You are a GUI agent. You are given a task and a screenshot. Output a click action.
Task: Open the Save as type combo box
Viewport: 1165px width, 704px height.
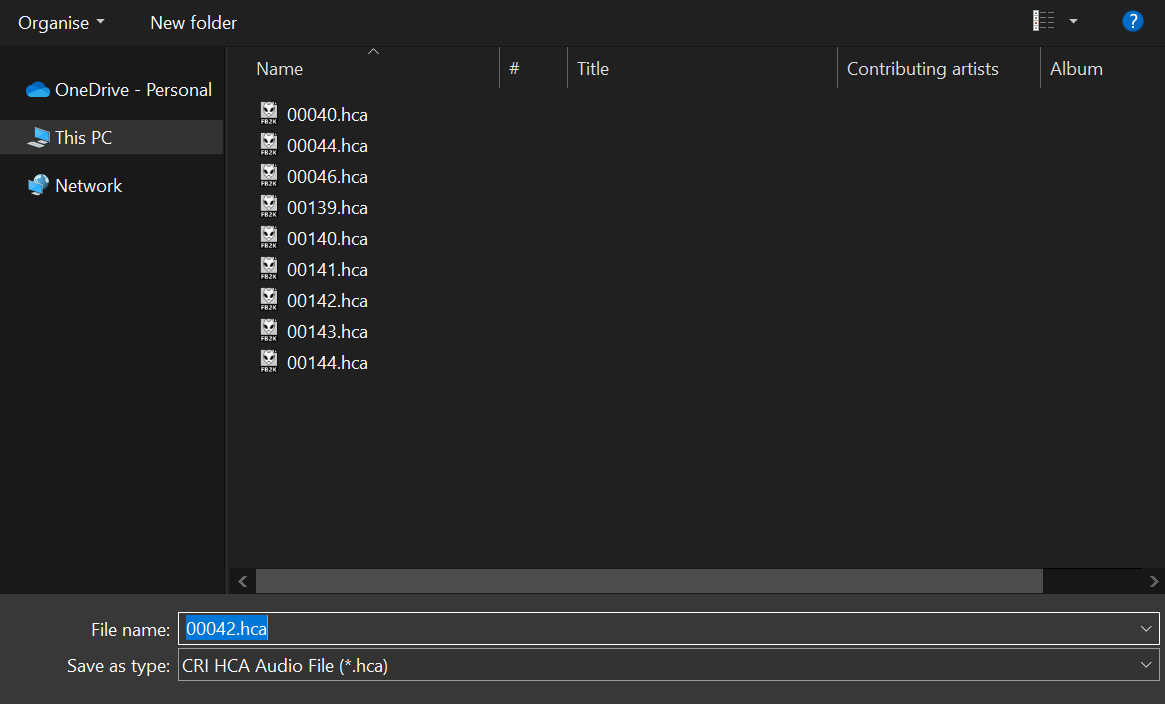(669, 665)
